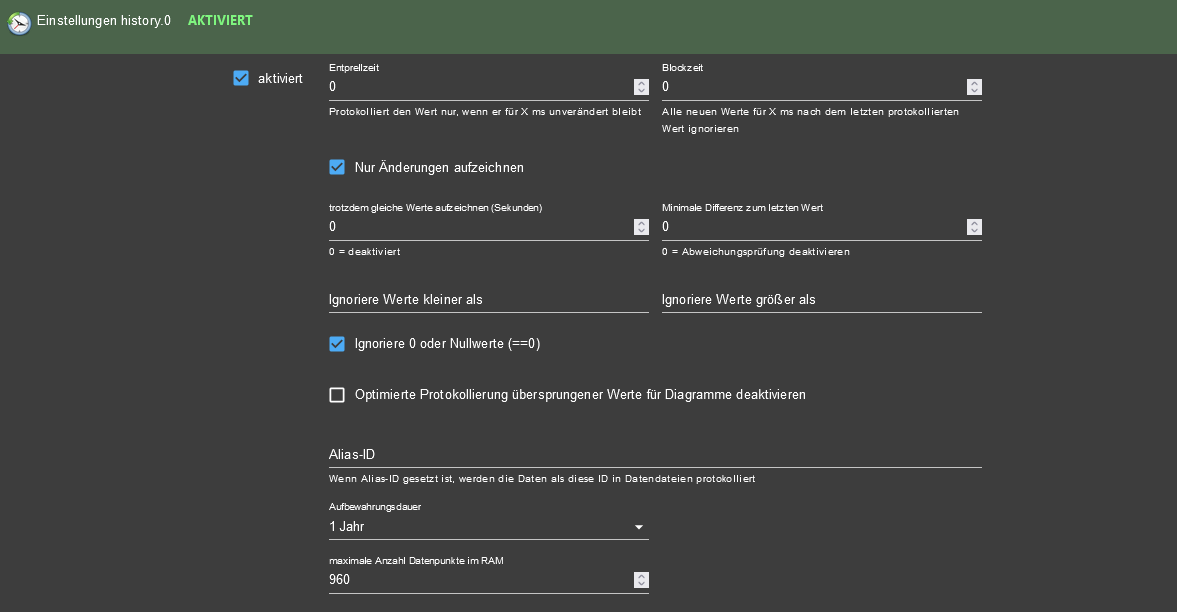This screenshot has height=612, width=1177.
Task: Click the Alias-ID text field
Action: 655,455
